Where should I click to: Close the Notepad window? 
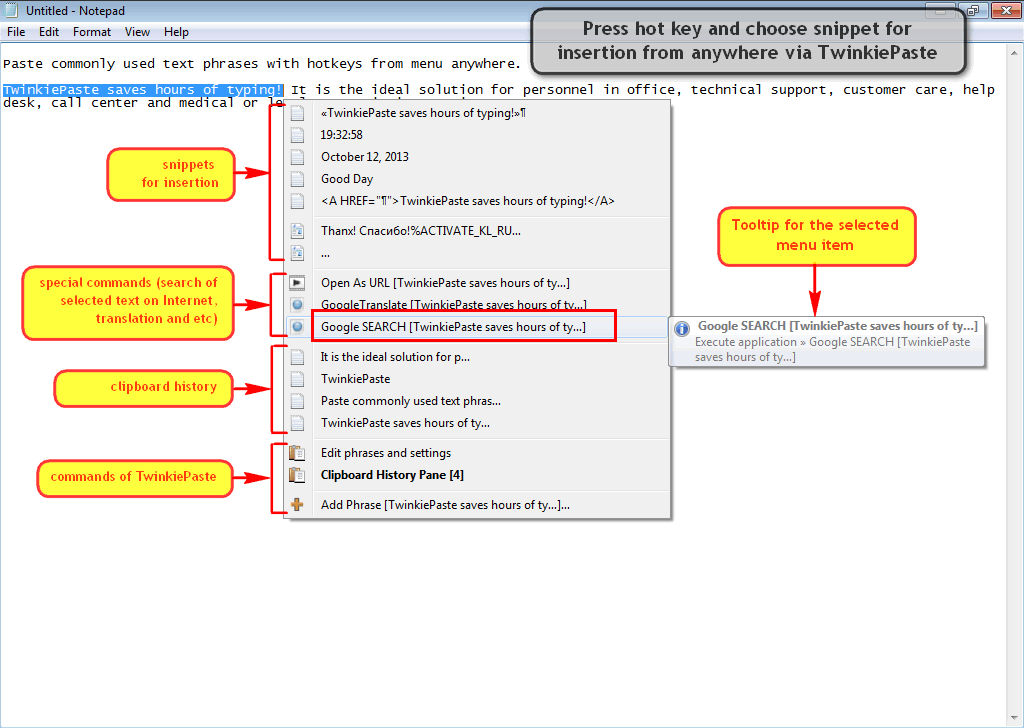click(x=1006, y=10)
